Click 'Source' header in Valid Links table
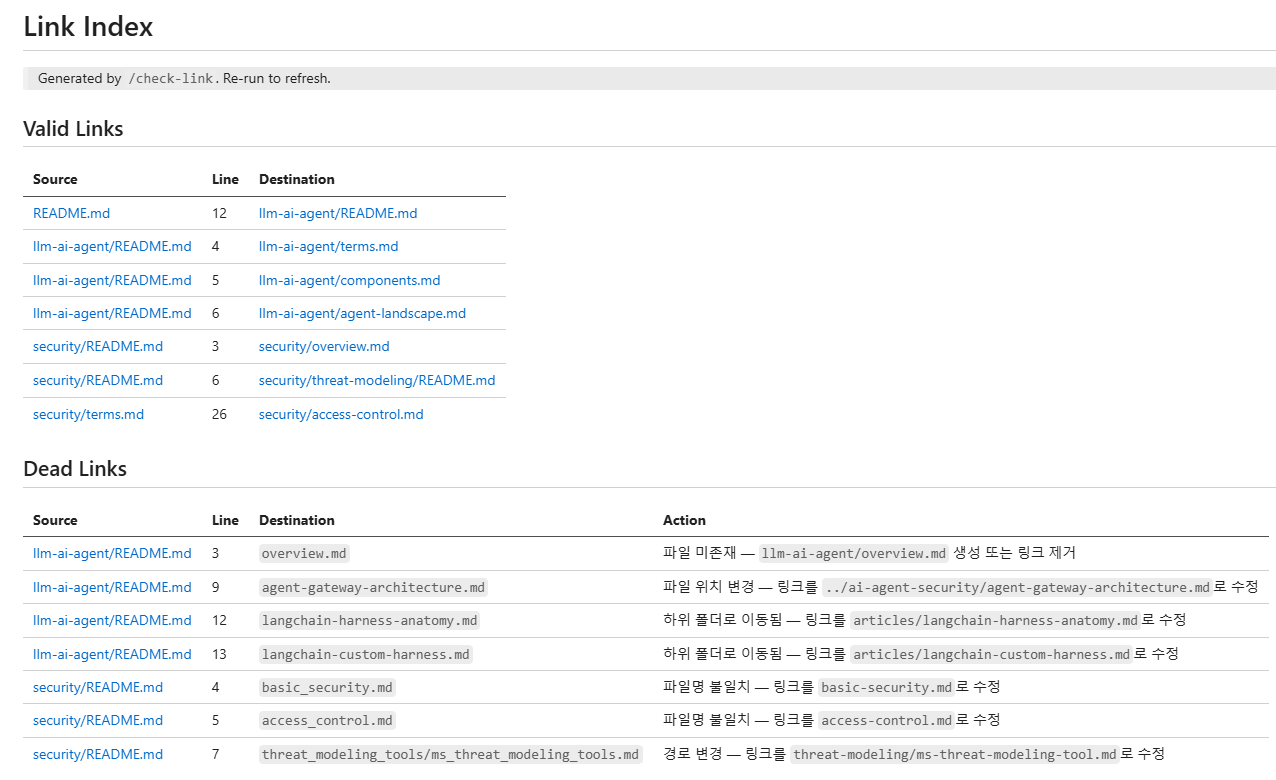 point(55,179)
